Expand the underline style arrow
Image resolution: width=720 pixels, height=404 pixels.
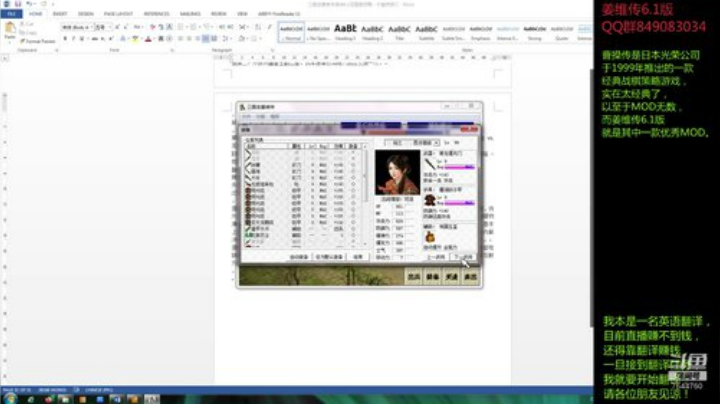click(x=86, y=39)
